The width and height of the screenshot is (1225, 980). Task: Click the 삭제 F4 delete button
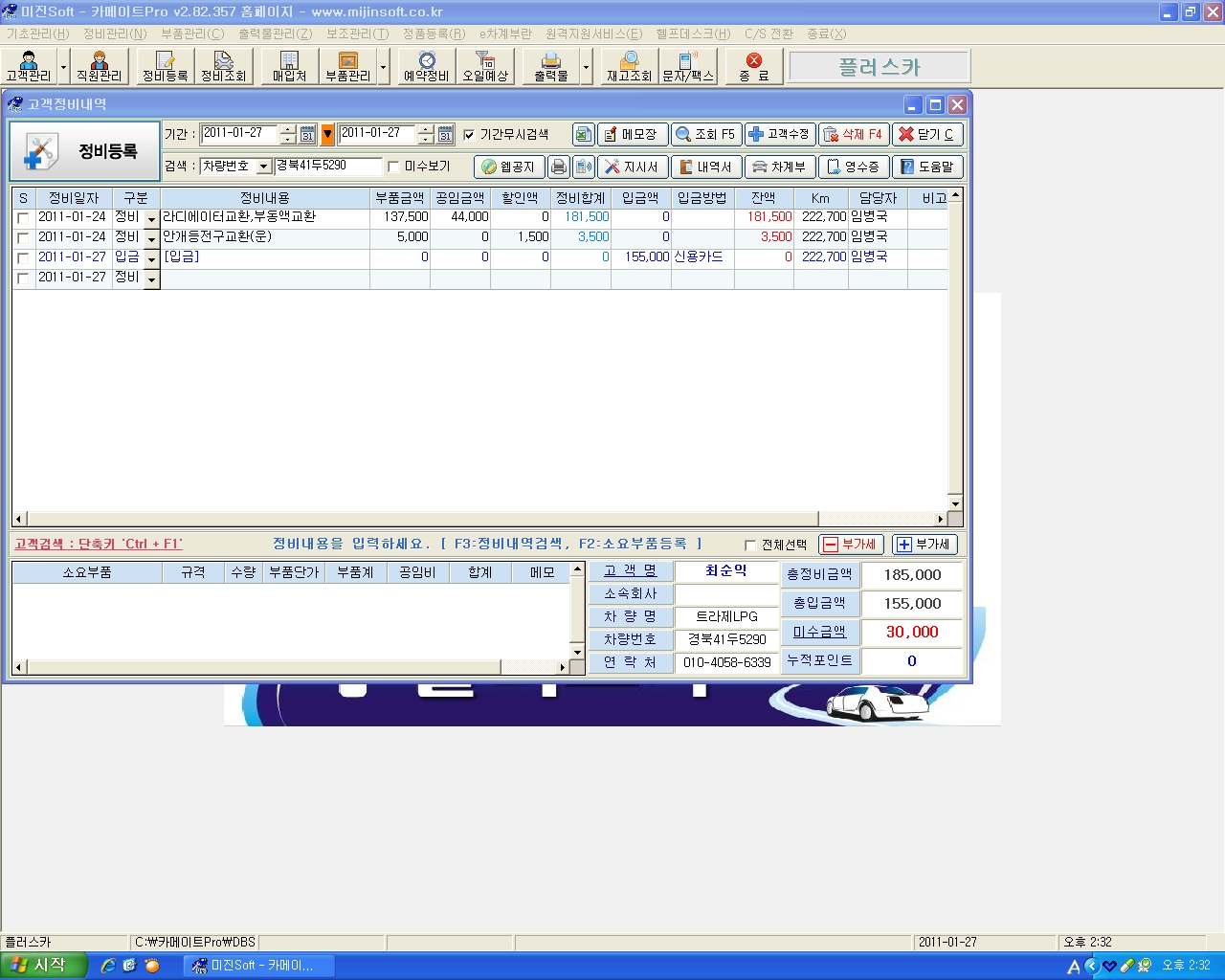tap(854, 135)
